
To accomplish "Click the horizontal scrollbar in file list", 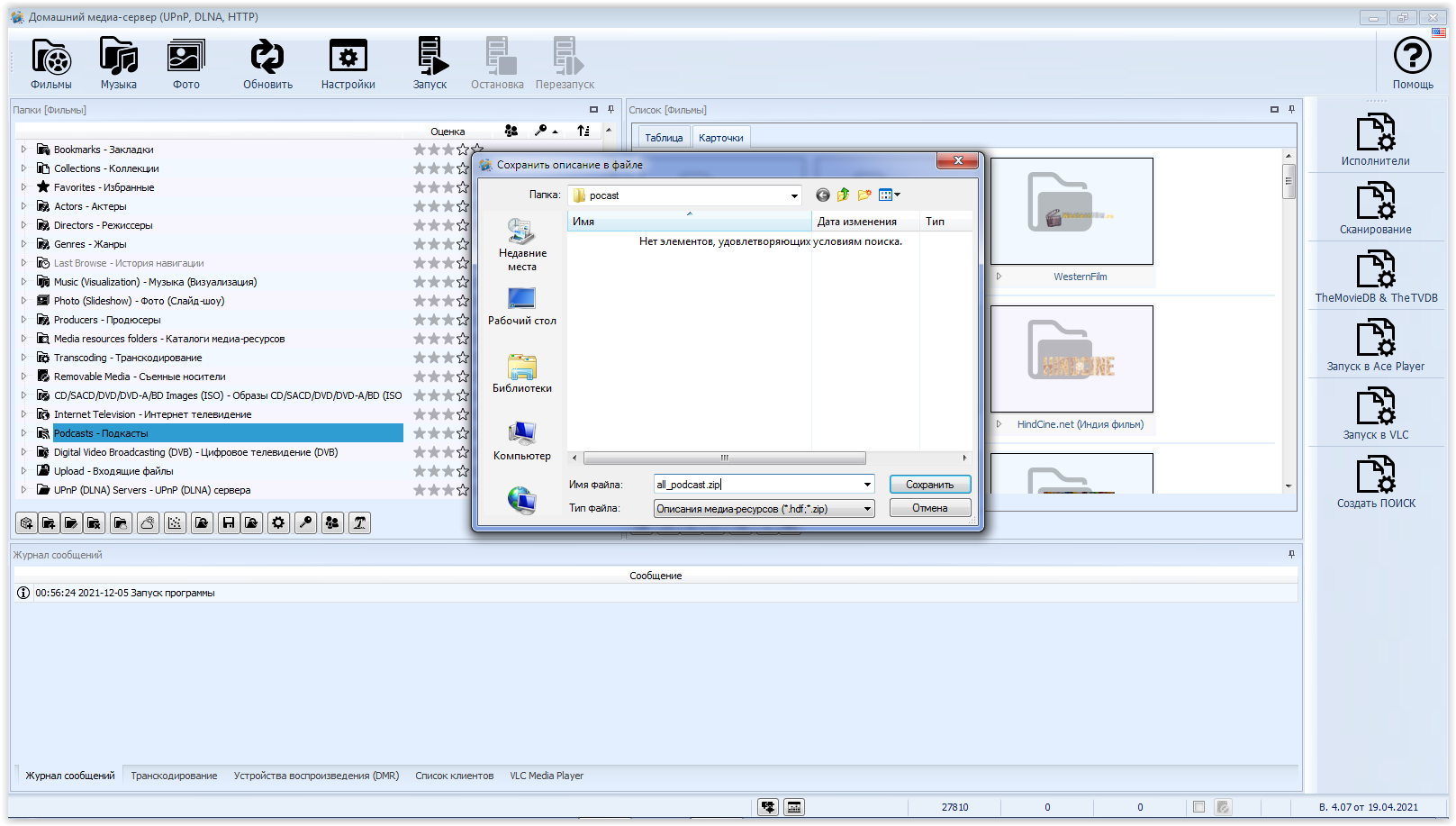I will click(724, 458).
